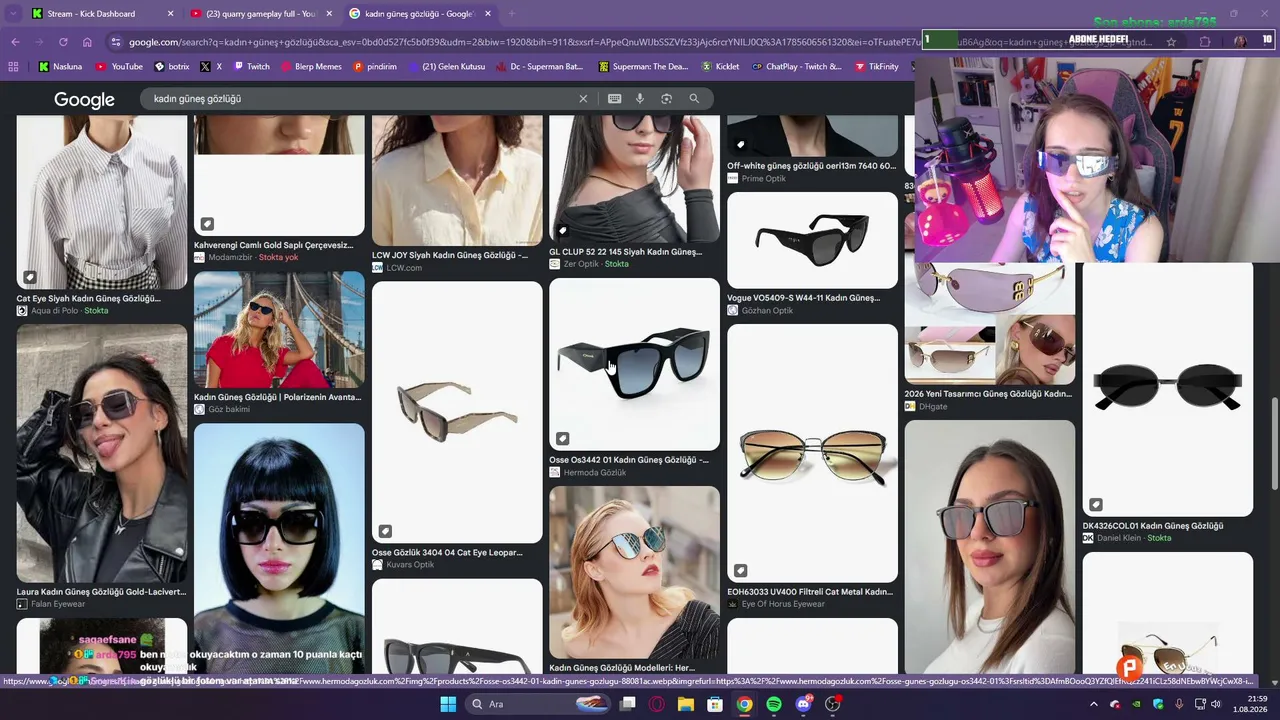
Task: Open Cat Eye Siyah Kadın Güneş Gözlüğü link
Action: click(x=89, y=298)
